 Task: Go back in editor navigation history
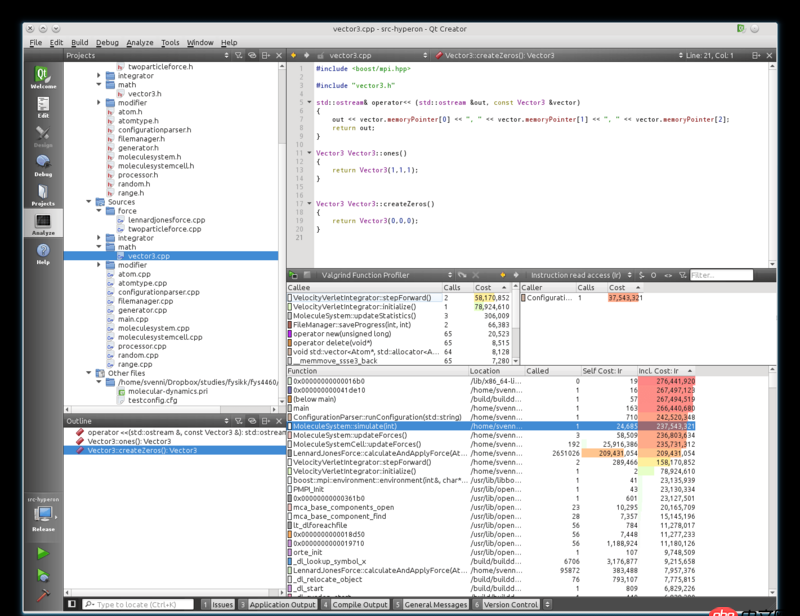click(x=293, y=55)
